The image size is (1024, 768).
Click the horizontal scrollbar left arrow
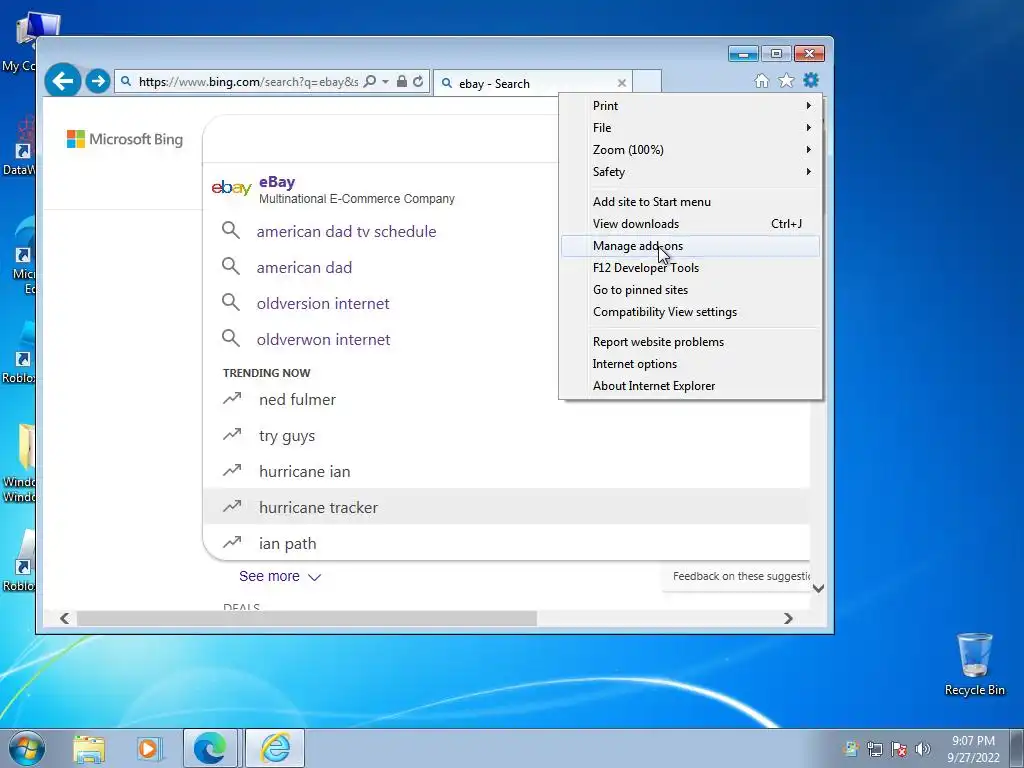pos(64,618)
